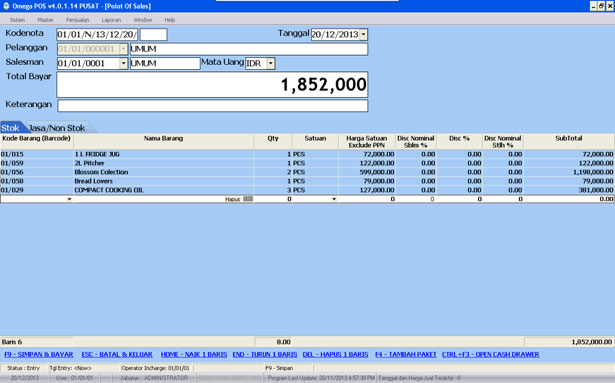
Task: Click the Hapus grid icon in entry row
Action: tap(248, 199)
